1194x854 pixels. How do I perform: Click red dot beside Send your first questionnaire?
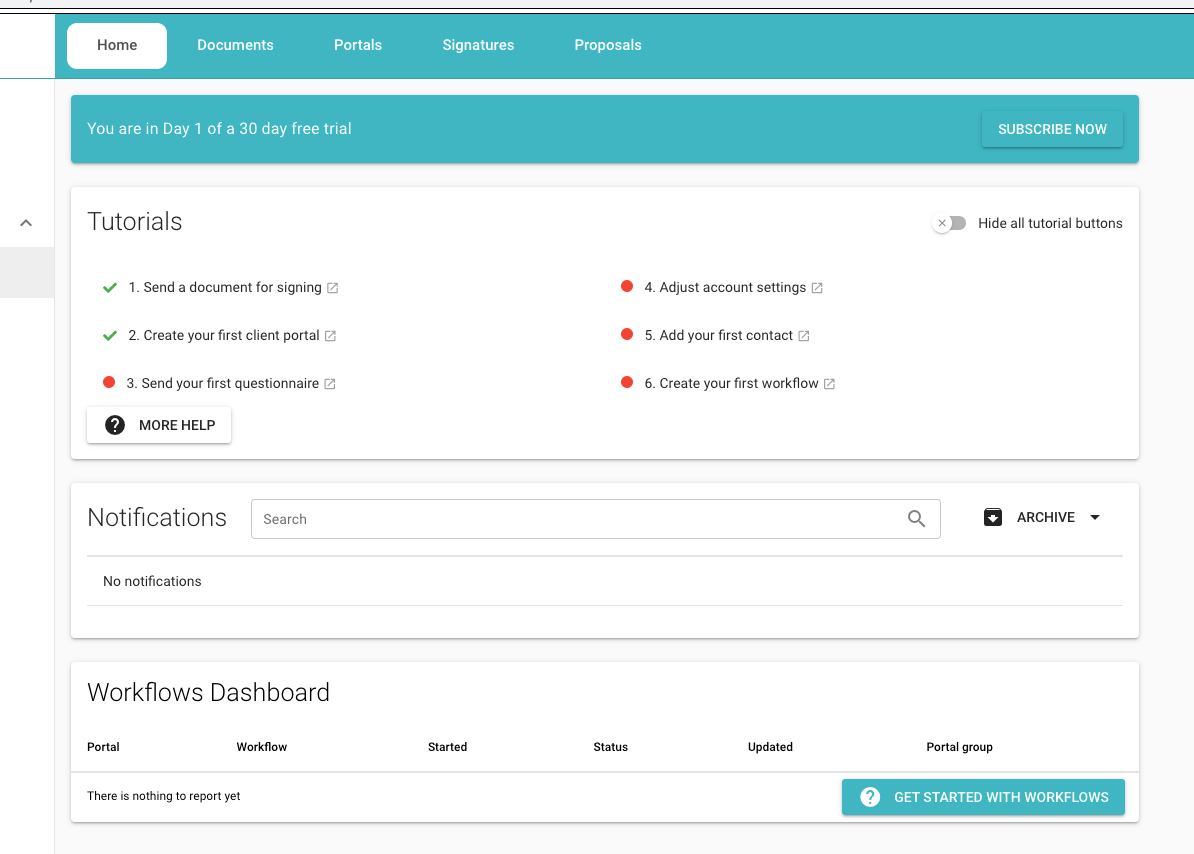pos(109,382)
